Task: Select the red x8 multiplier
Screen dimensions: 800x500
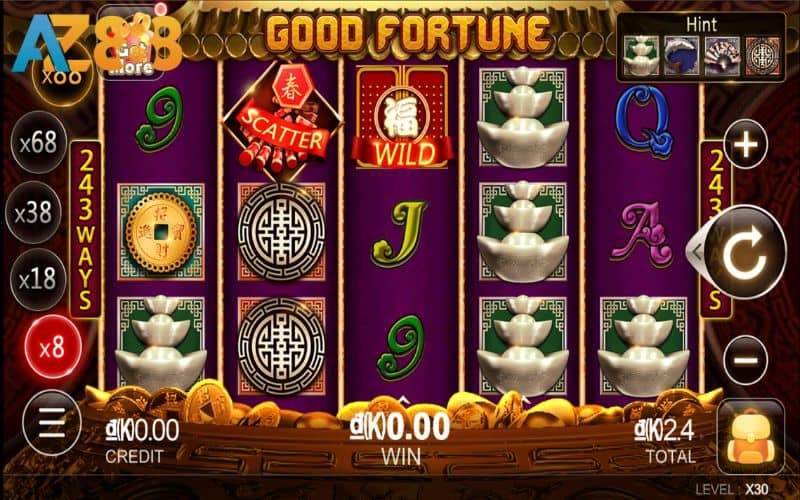Action: point(53,346)
